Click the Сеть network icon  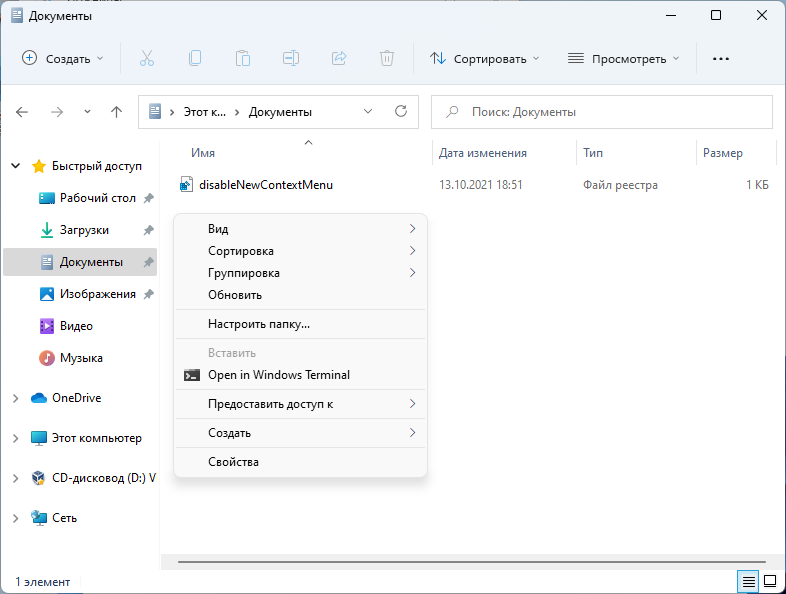39,517
